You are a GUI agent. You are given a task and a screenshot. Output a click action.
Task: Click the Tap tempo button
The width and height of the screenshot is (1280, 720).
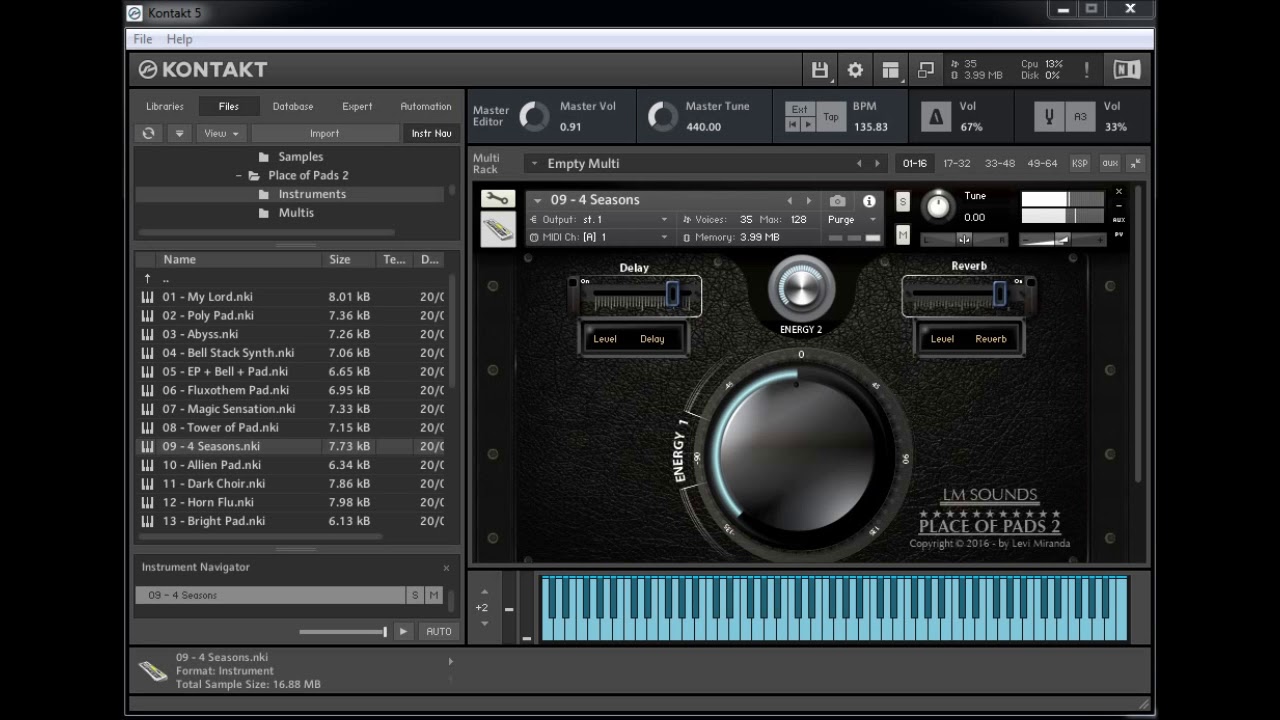click(x=831, y=117)
